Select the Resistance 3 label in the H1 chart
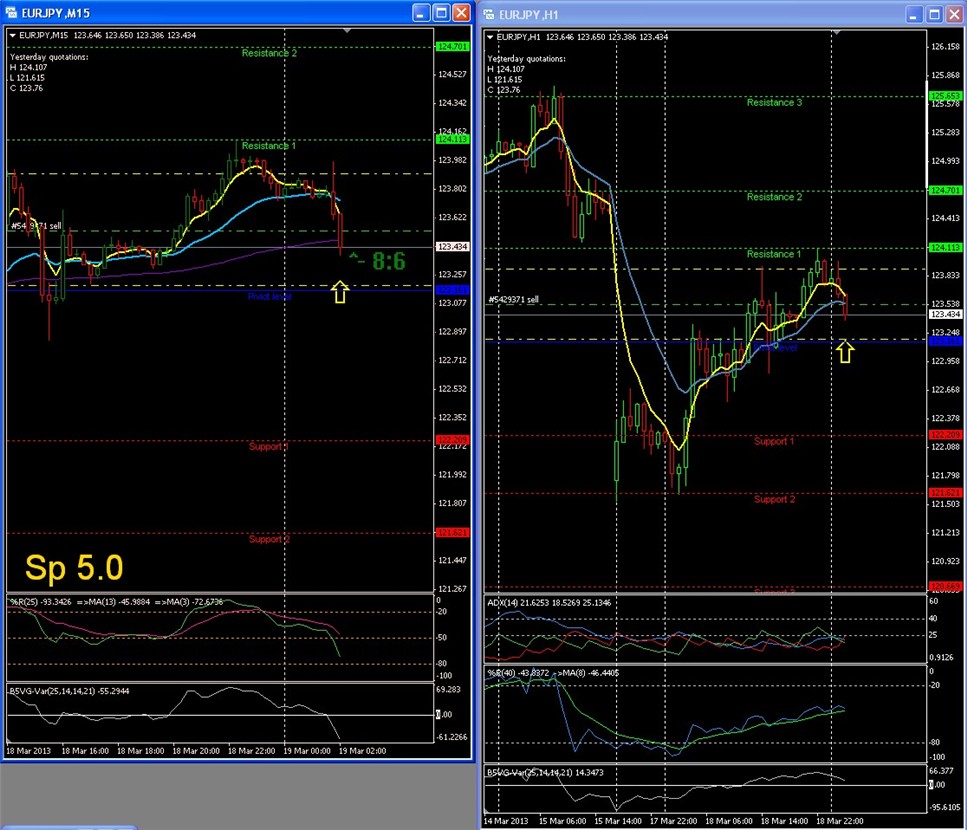Screen dimensions: 967x830 [774, 102]
